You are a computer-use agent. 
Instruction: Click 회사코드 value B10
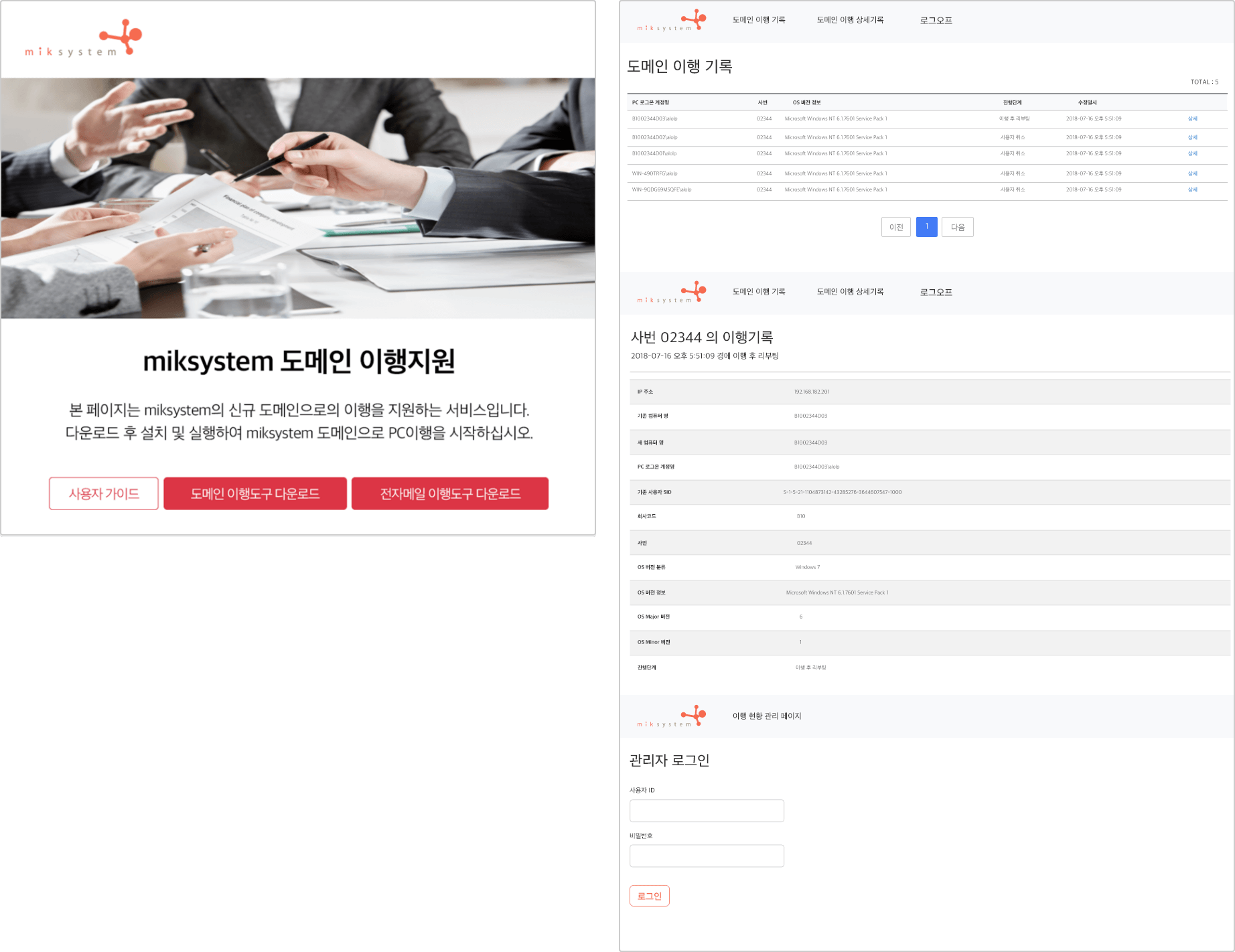(801, 517)
